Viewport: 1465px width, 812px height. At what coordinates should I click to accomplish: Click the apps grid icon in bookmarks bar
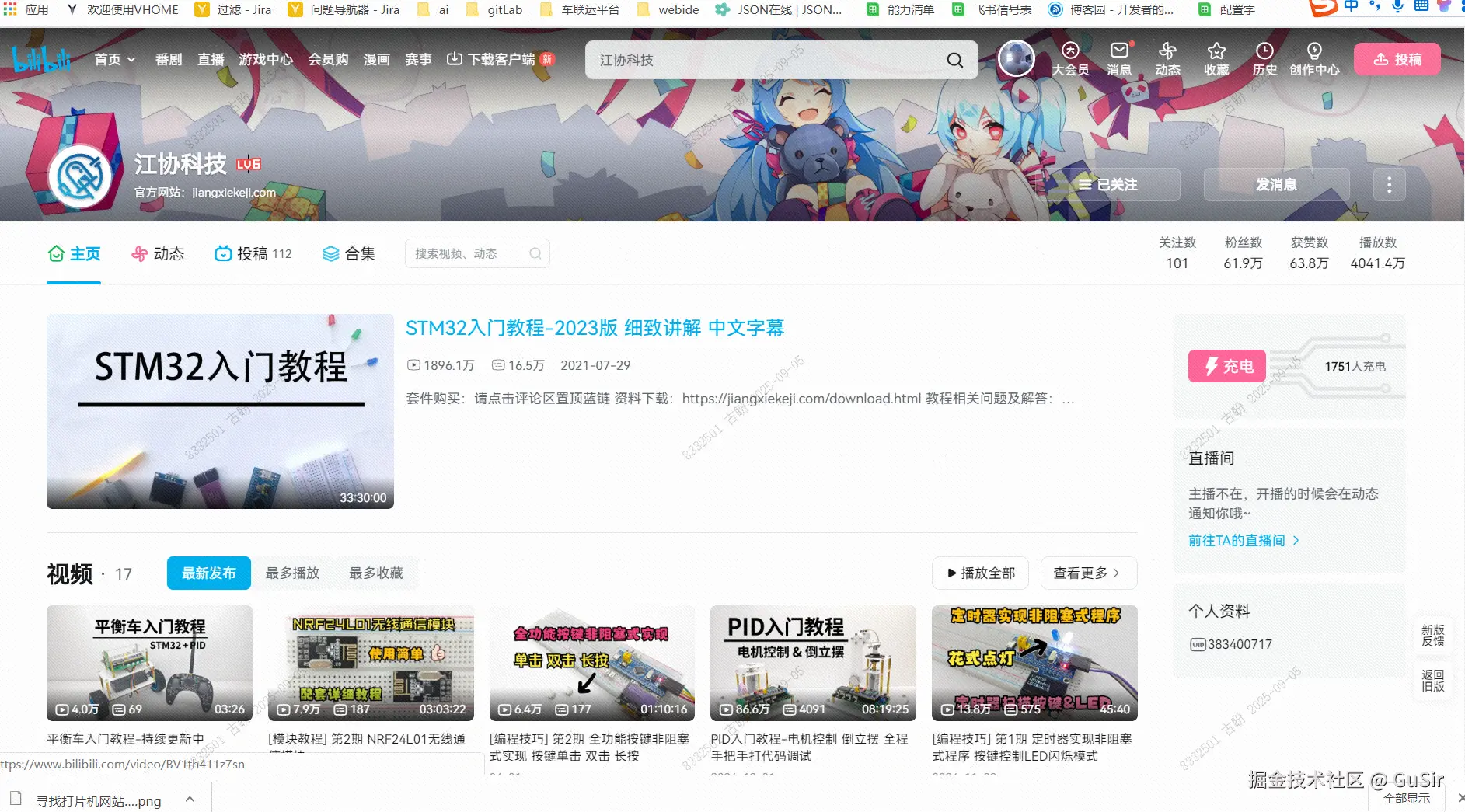coord(10,9)
